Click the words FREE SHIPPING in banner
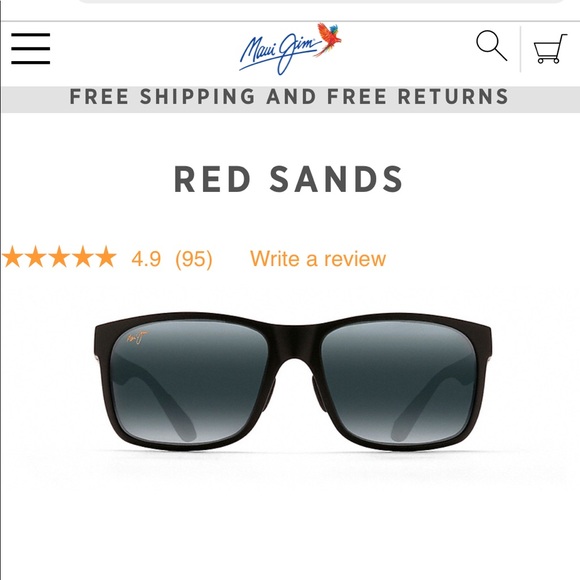The width and height of the screenshot is (580, 580). pyautogui.click(x=162, y=97)
